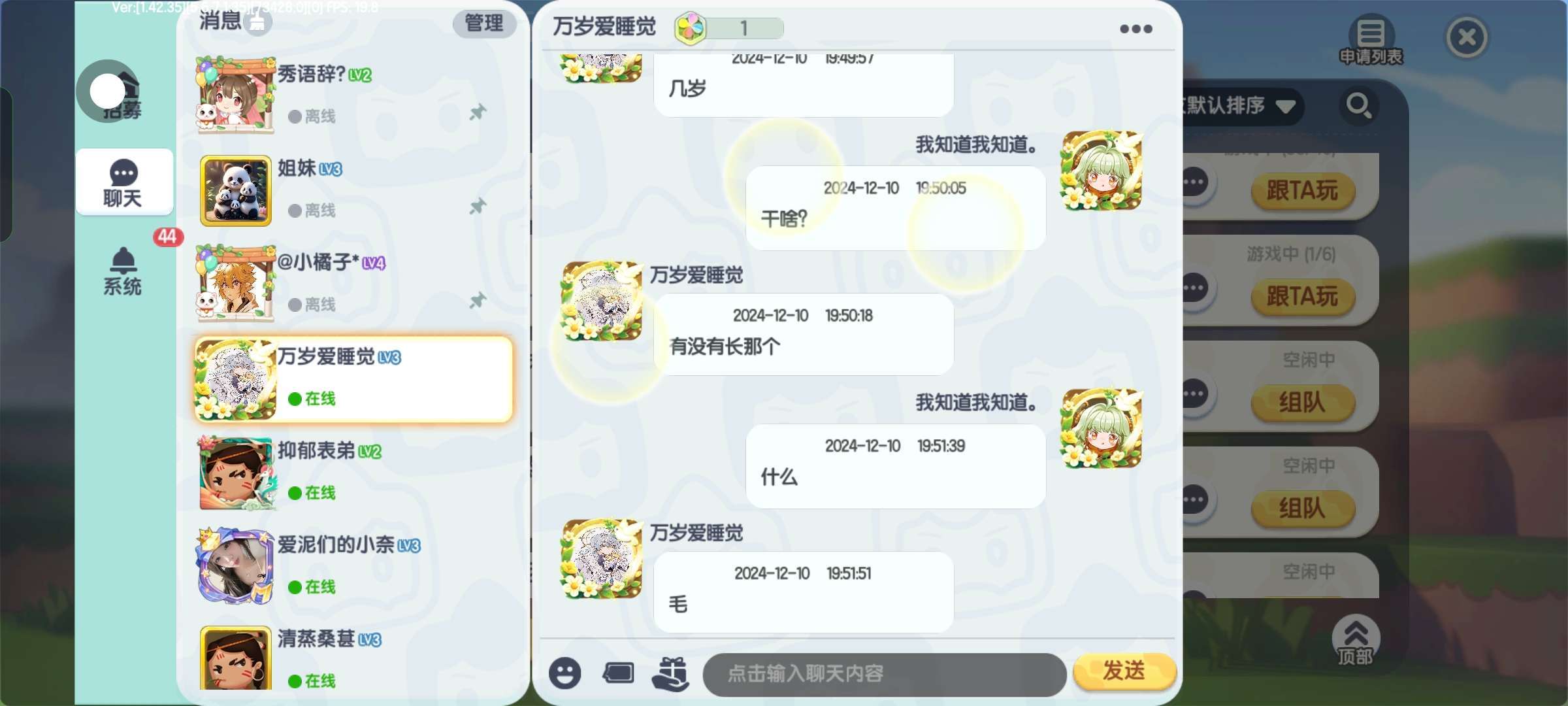Open the emoji picker in chat
The width and height of the screenshot is (1568, 706).
pos(565,673)
